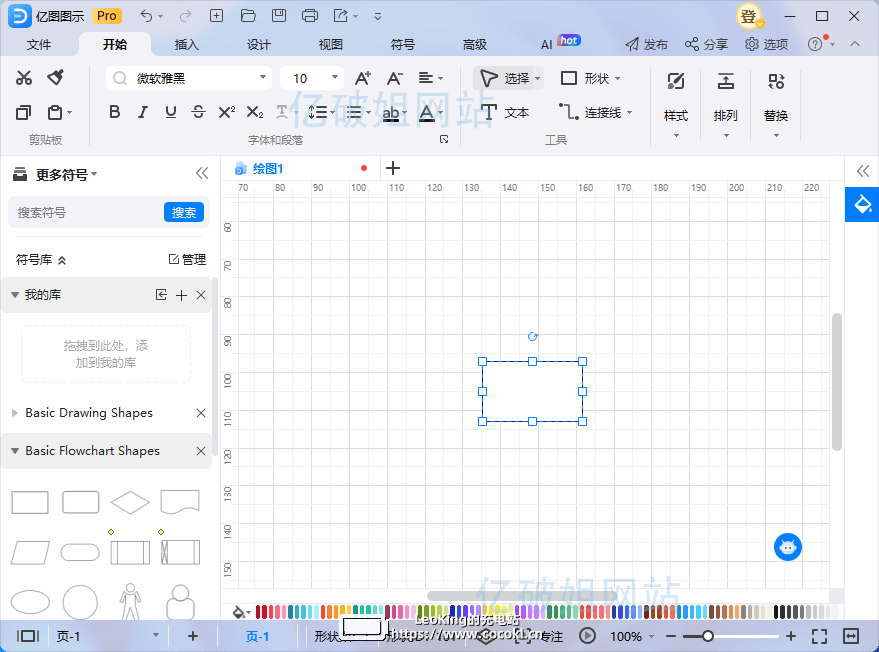Open the font size dropdown
This screenshot has height=652, width=879.
pos(335,77)
